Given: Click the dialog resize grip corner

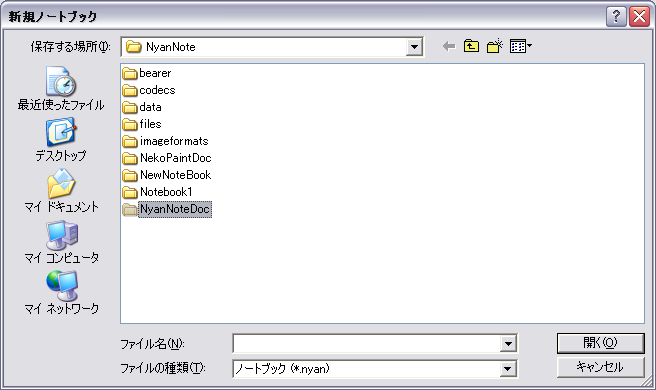Looking at the screenshot, I should [648, 381].
